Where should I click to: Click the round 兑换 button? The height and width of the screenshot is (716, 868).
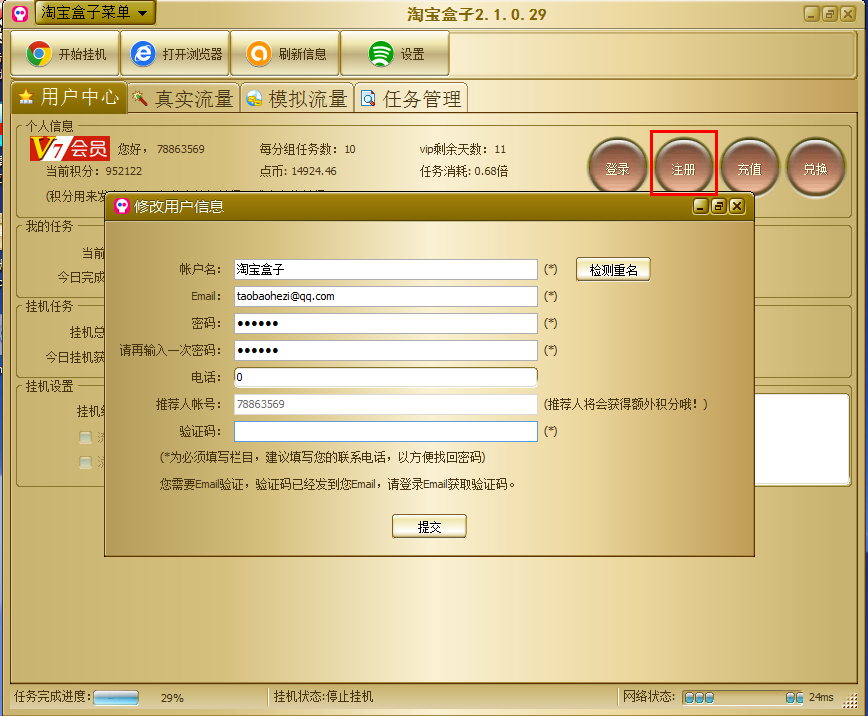click(x=815, y=168)
